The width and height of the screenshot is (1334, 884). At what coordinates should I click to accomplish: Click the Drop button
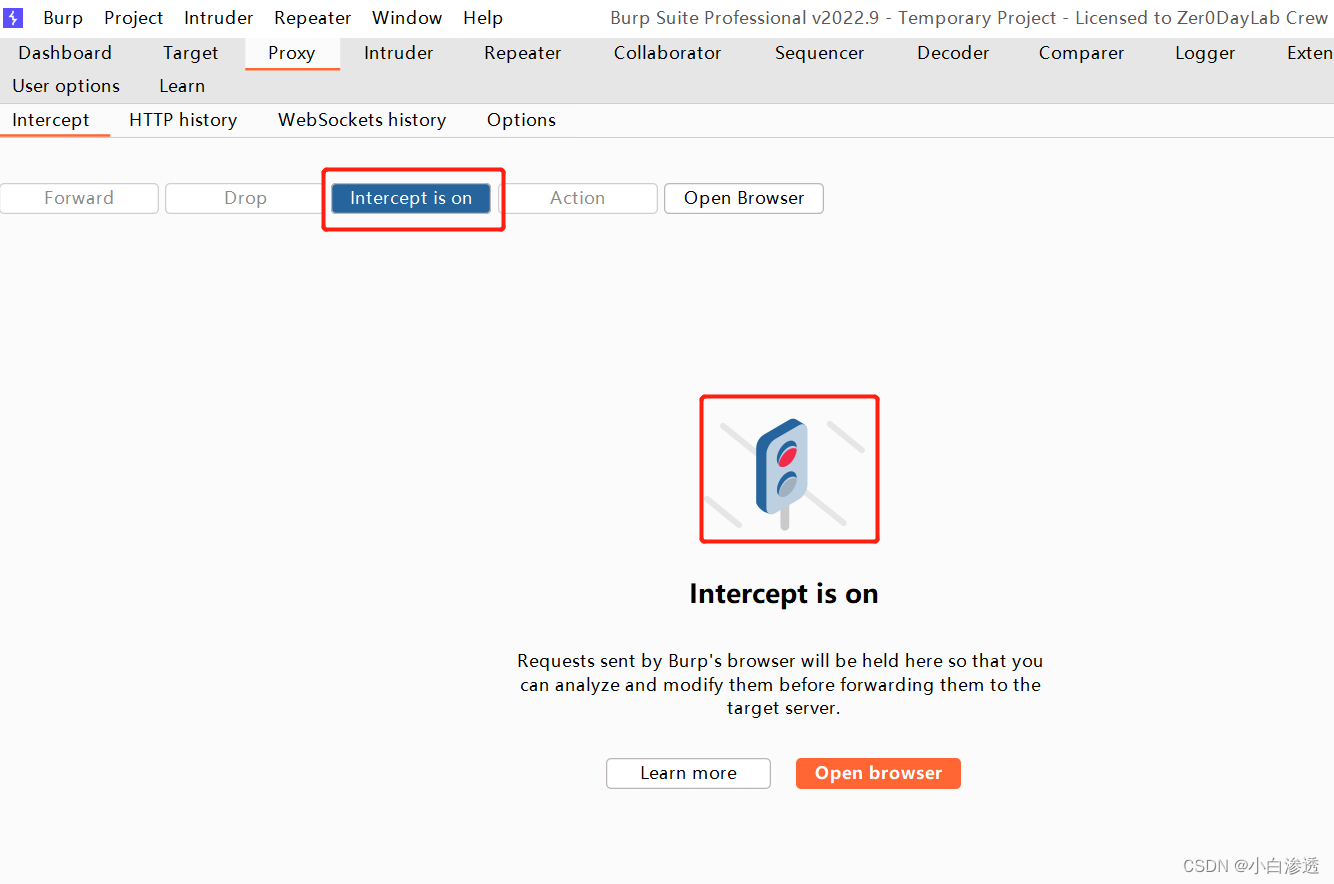point(245,198)
